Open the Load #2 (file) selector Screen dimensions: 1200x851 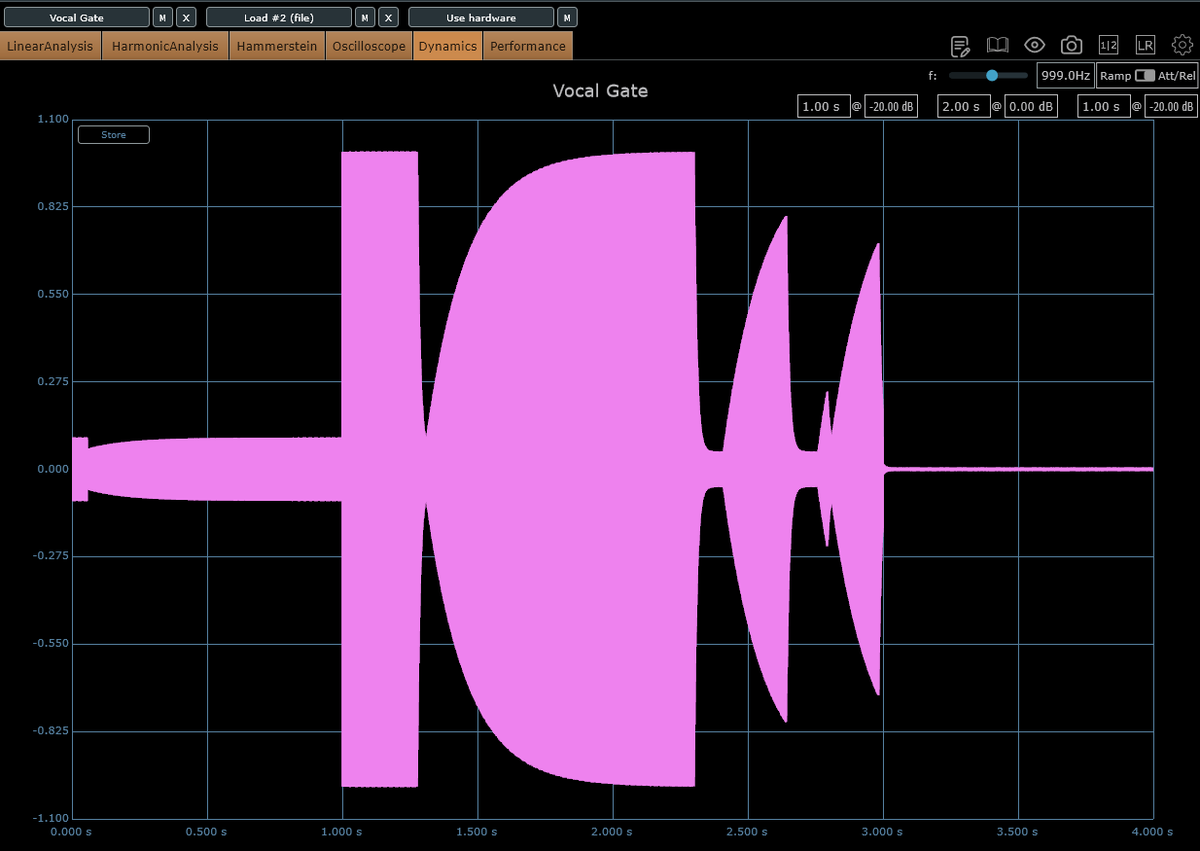[279, 18]
